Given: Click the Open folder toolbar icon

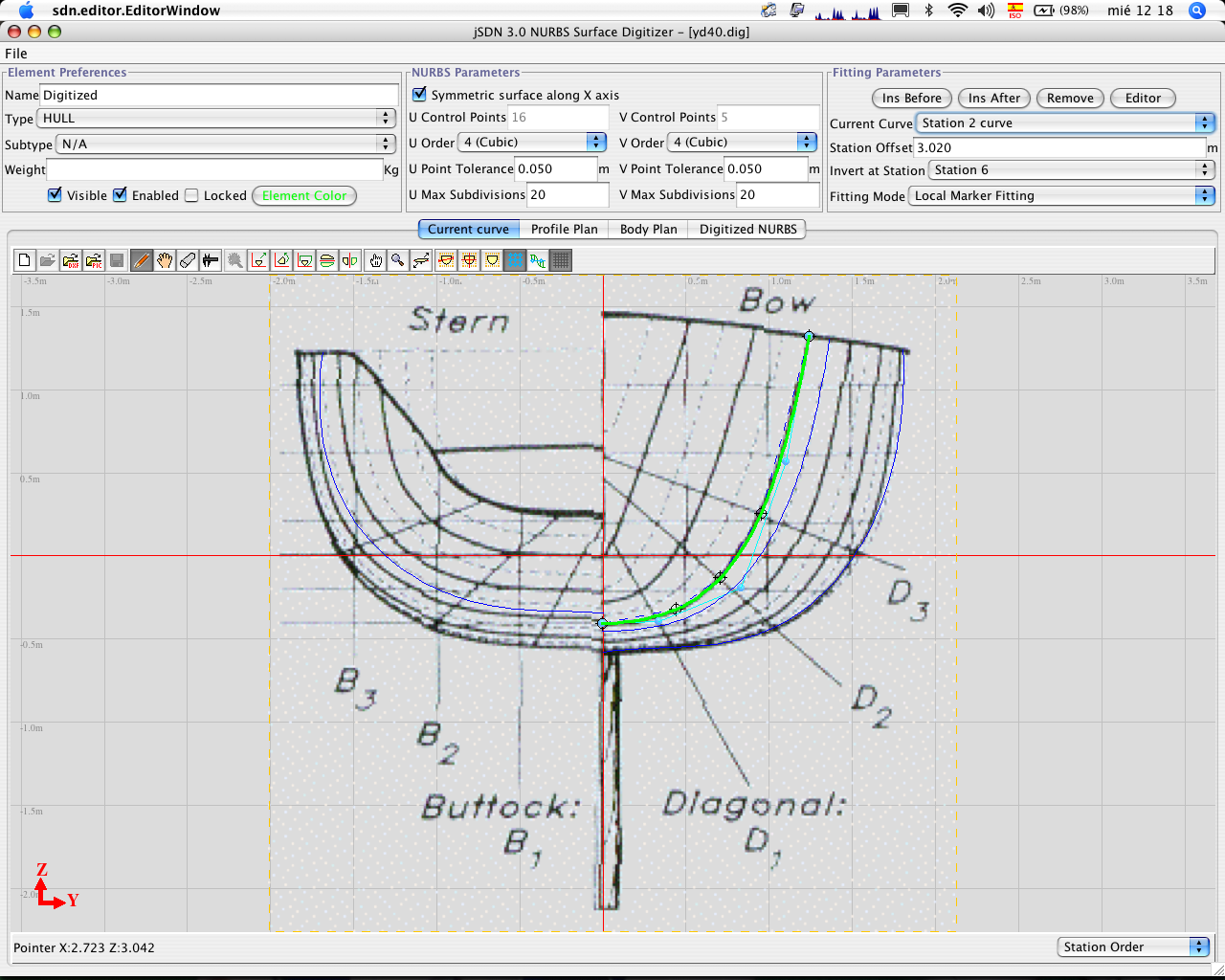Looking at the screenshot, I should [48, 260].
